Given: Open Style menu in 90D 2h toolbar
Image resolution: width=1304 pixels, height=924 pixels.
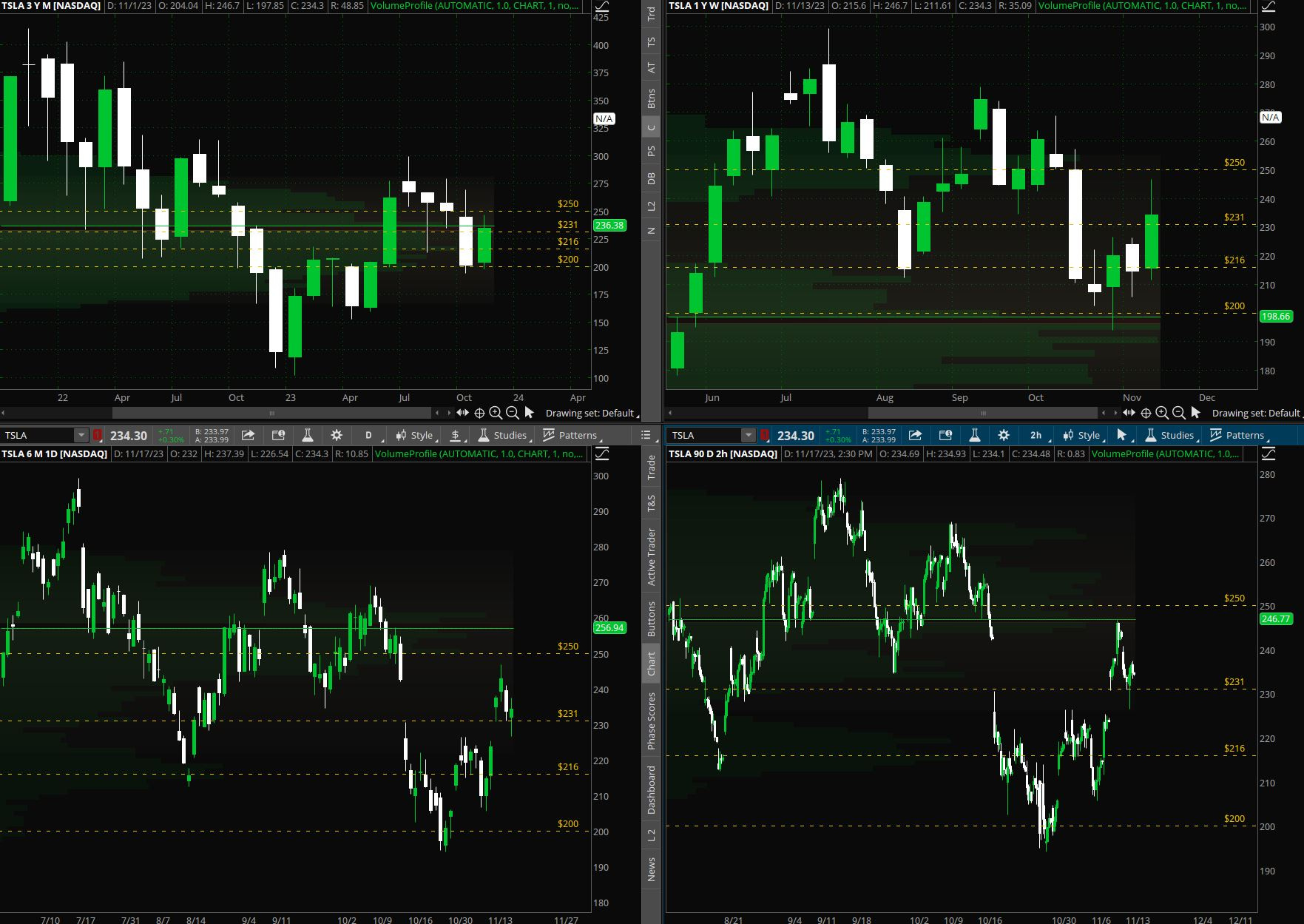Looking at the screenshot, I should 1081,435.
